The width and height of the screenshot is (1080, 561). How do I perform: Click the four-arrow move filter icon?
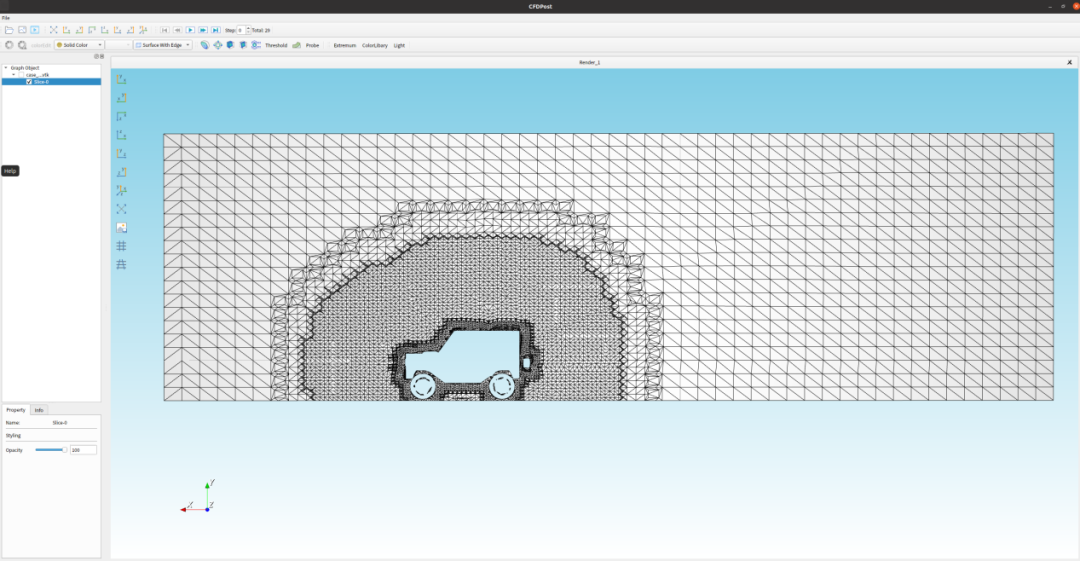coord(218,45)
